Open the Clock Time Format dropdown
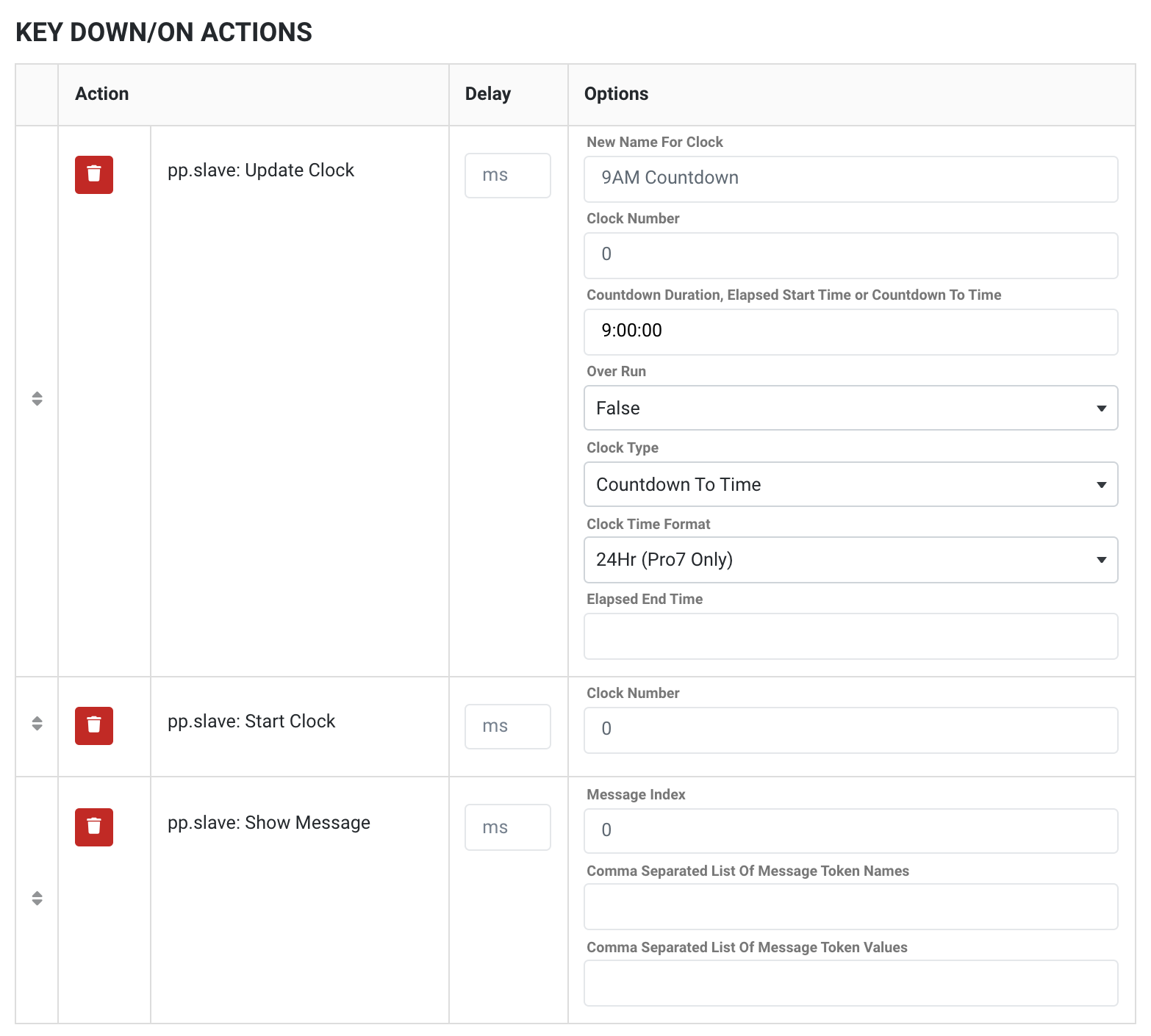The width and height of the screenshot is (1151, 1036). click(x=850, y=560)
